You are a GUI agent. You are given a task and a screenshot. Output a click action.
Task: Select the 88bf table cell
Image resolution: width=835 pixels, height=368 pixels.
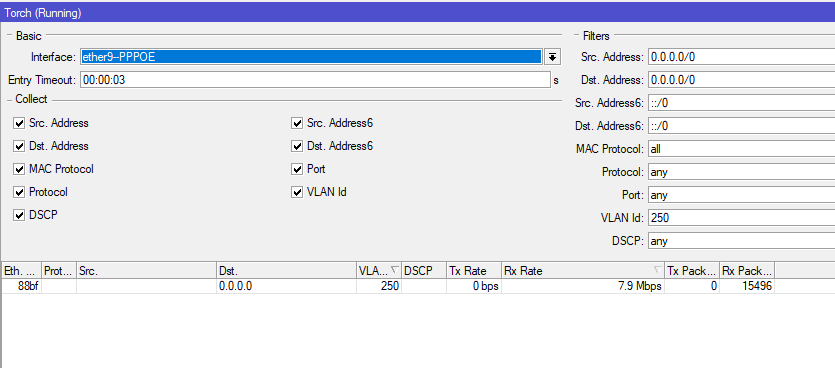[21, 287]
